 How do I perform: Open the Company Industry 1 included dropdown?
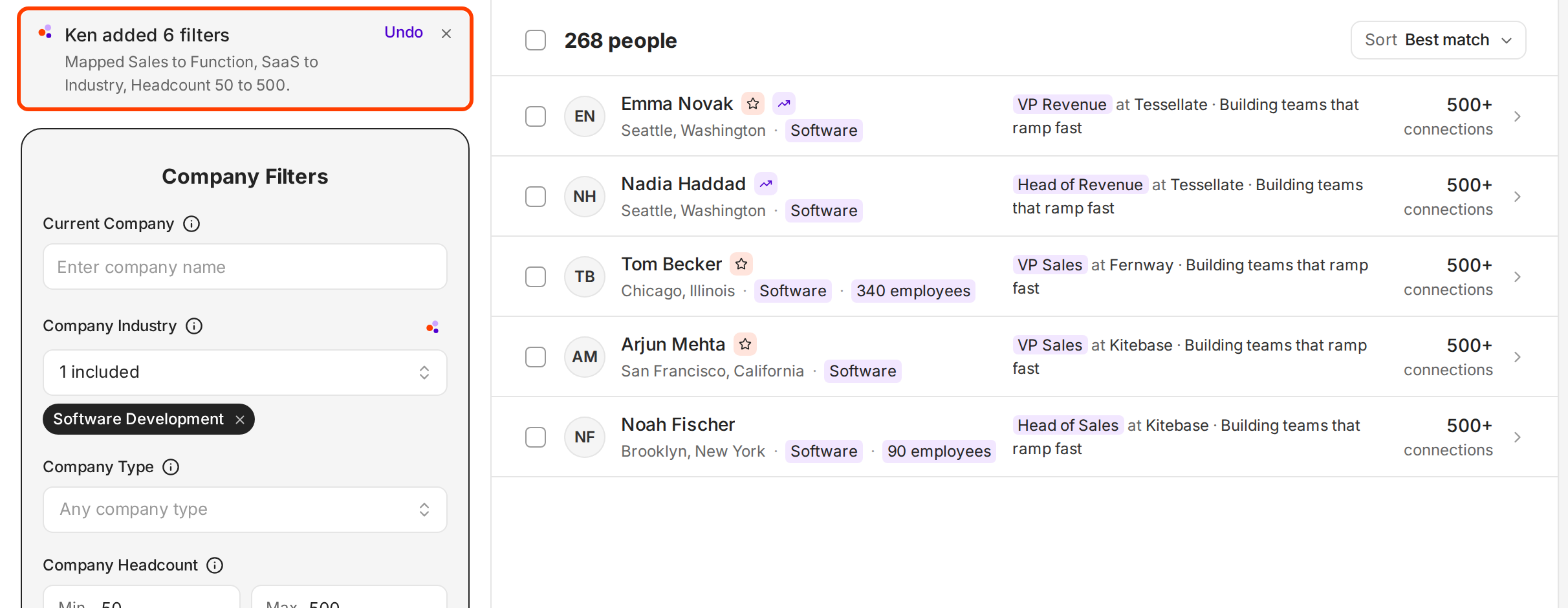pos(245,373)
